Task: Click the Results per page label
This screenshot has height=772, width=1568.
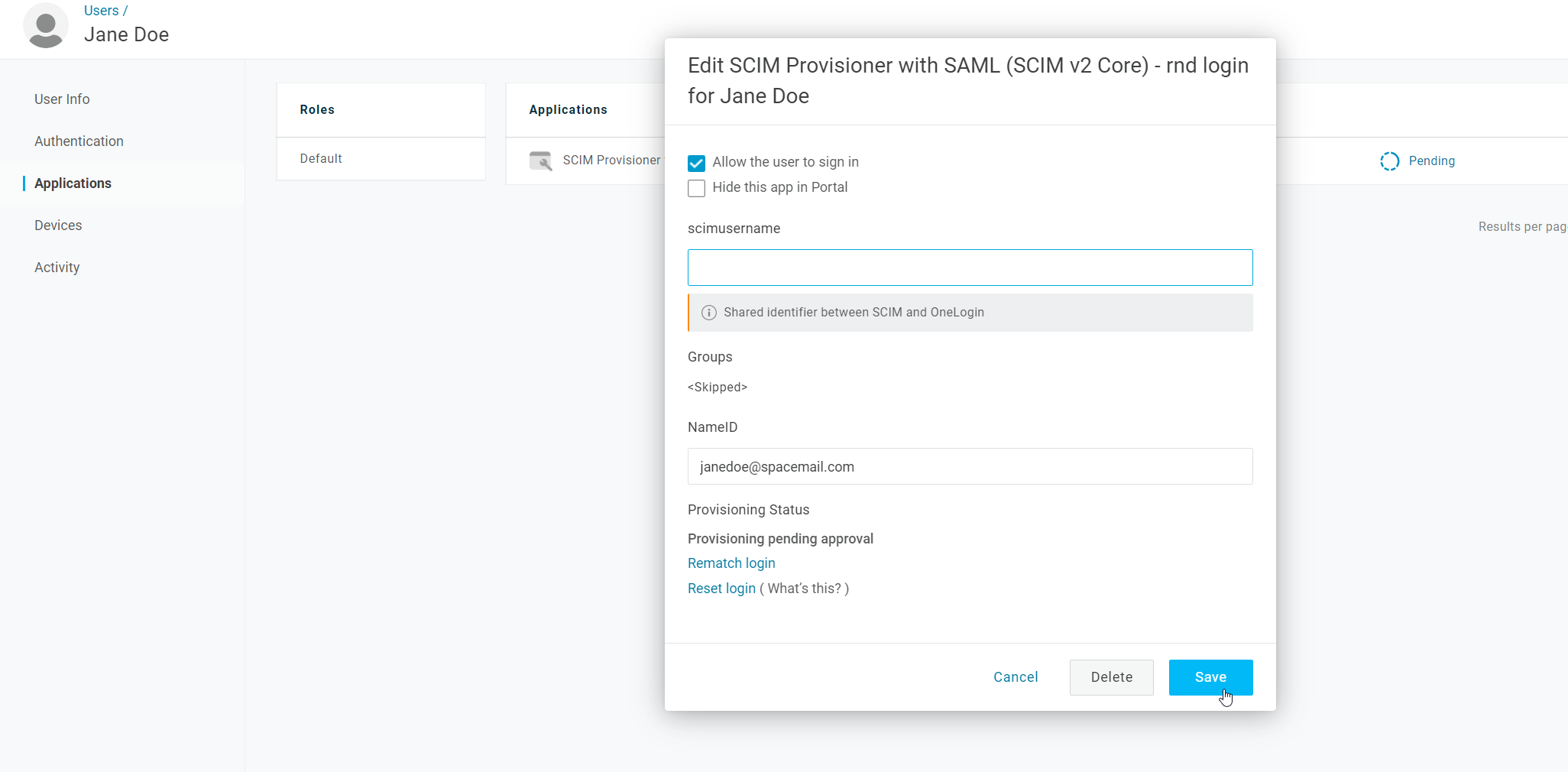Action: (x=1522, y=227)
